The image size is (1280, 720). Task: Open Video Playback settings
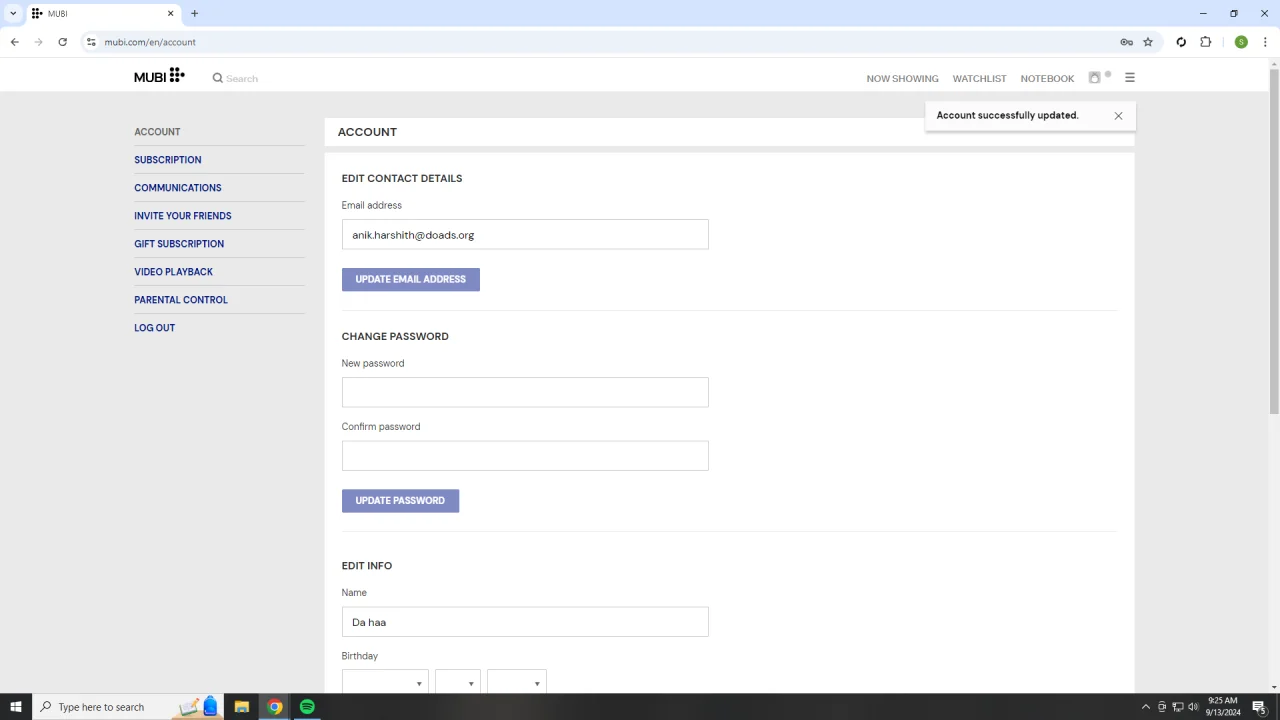click(x=174, y=272)
